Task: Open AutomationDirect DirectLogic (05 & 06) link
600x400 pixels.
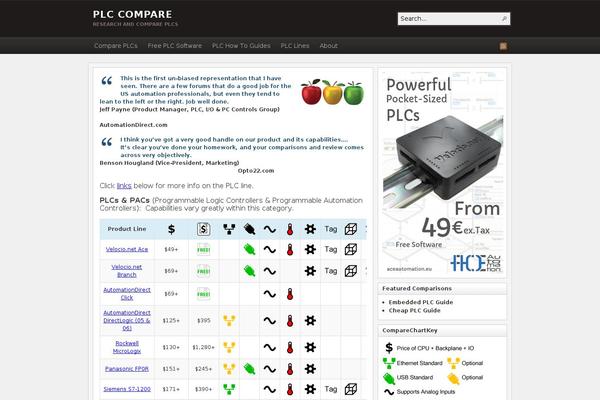Action: coord(127,320)
